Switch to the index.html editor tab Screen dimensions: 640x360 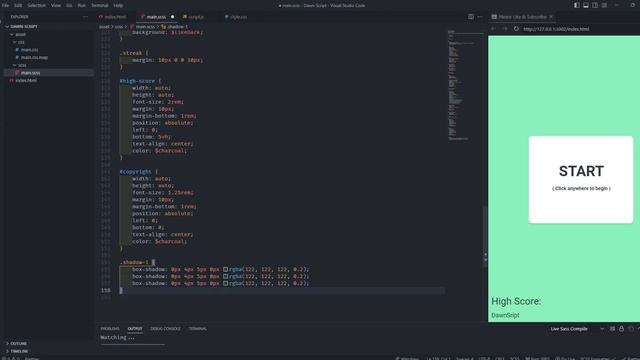pos(113,17)
